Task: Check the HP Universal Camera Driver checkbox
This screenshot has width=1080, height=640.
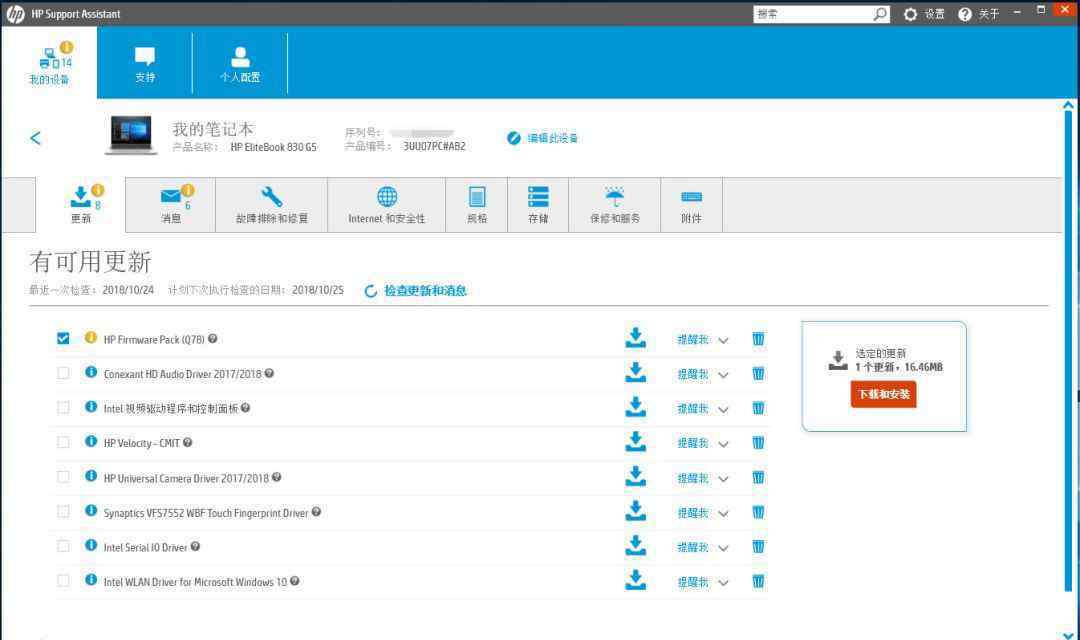Action: [63, 477]
